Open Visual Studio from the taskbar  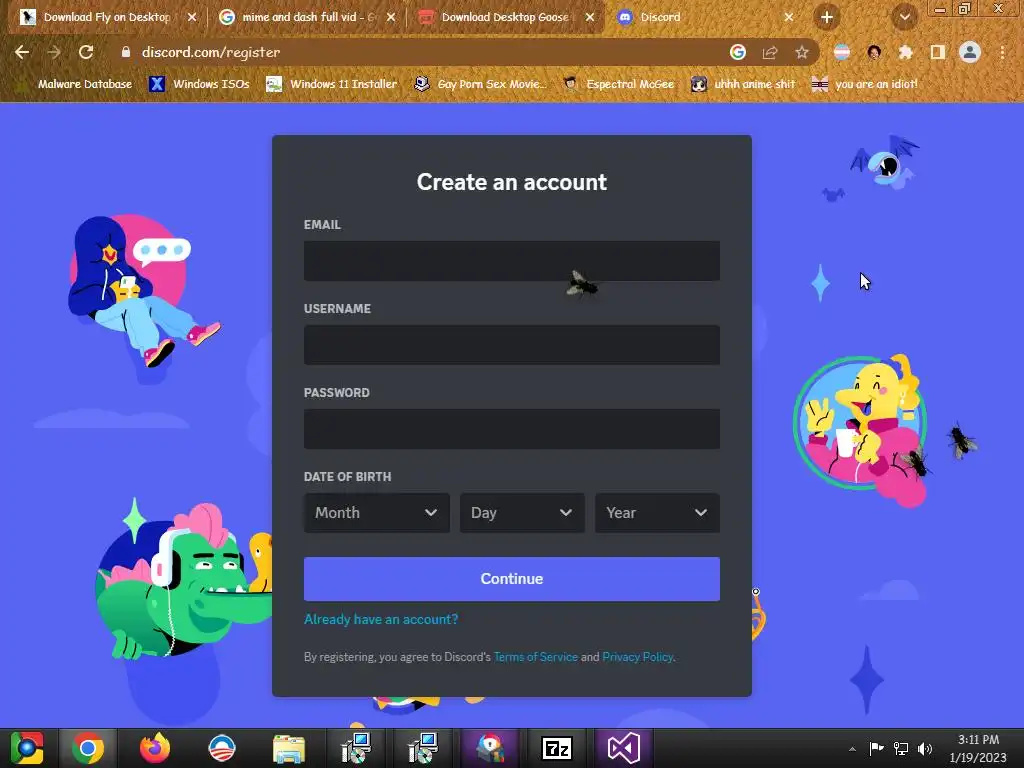(624, 748)
